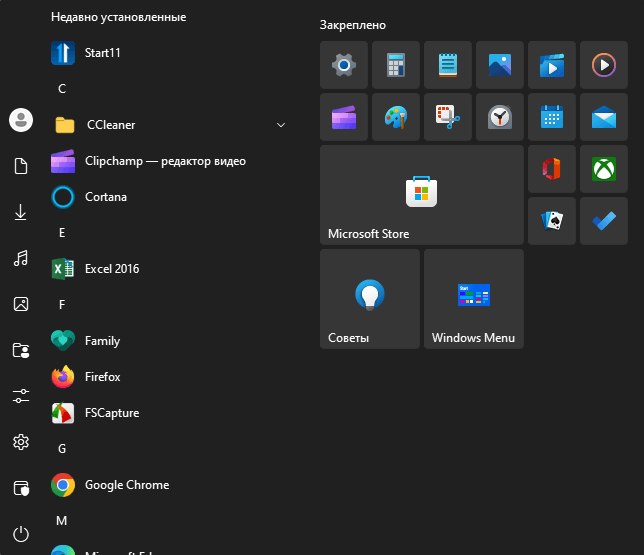Launch the Calendar tile
Viewport: 644px width, 555px height.
[x=552, y=117]
